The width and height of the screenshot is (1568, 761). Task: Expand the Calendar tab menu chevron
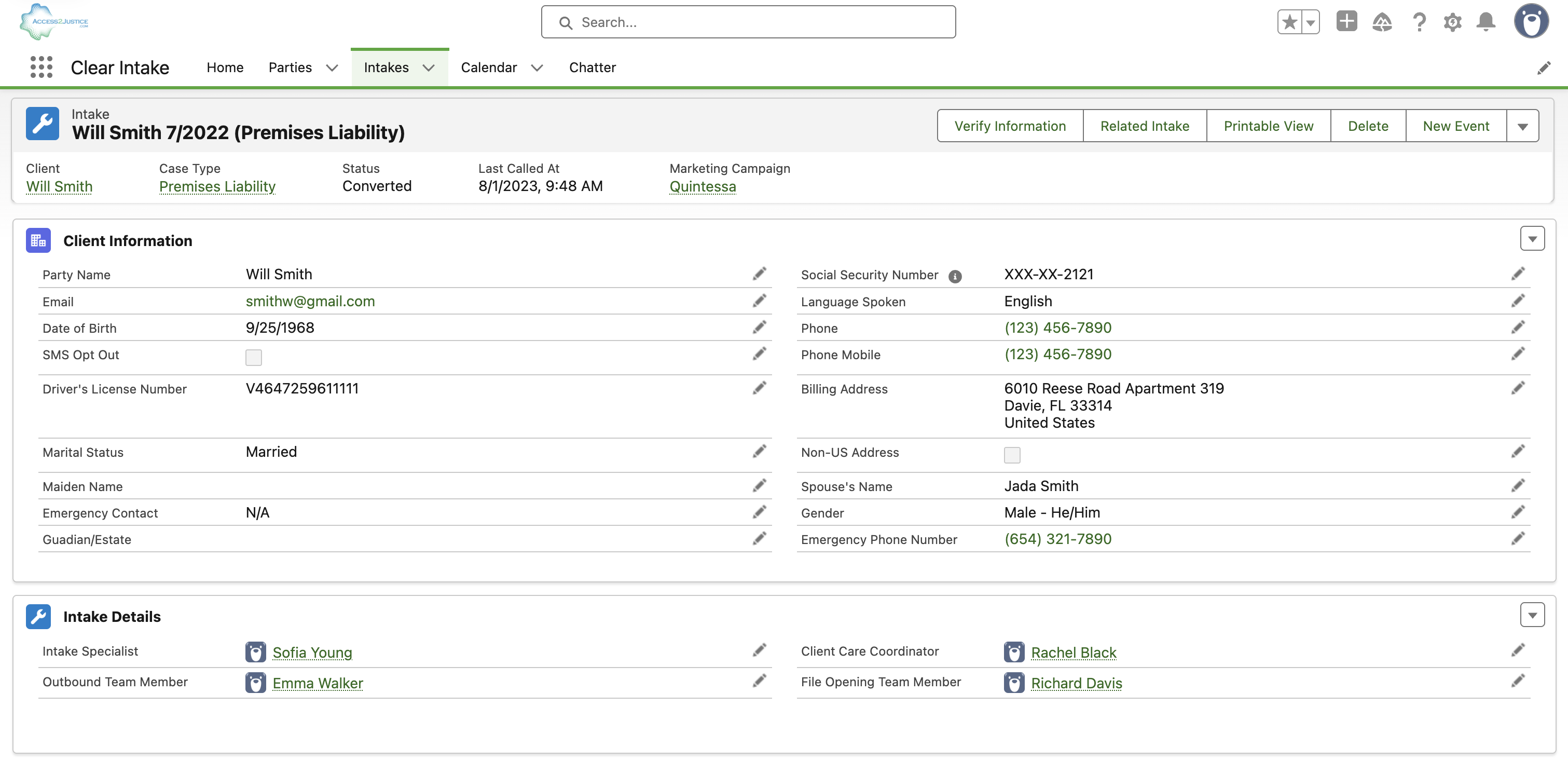tap(537, 67)
